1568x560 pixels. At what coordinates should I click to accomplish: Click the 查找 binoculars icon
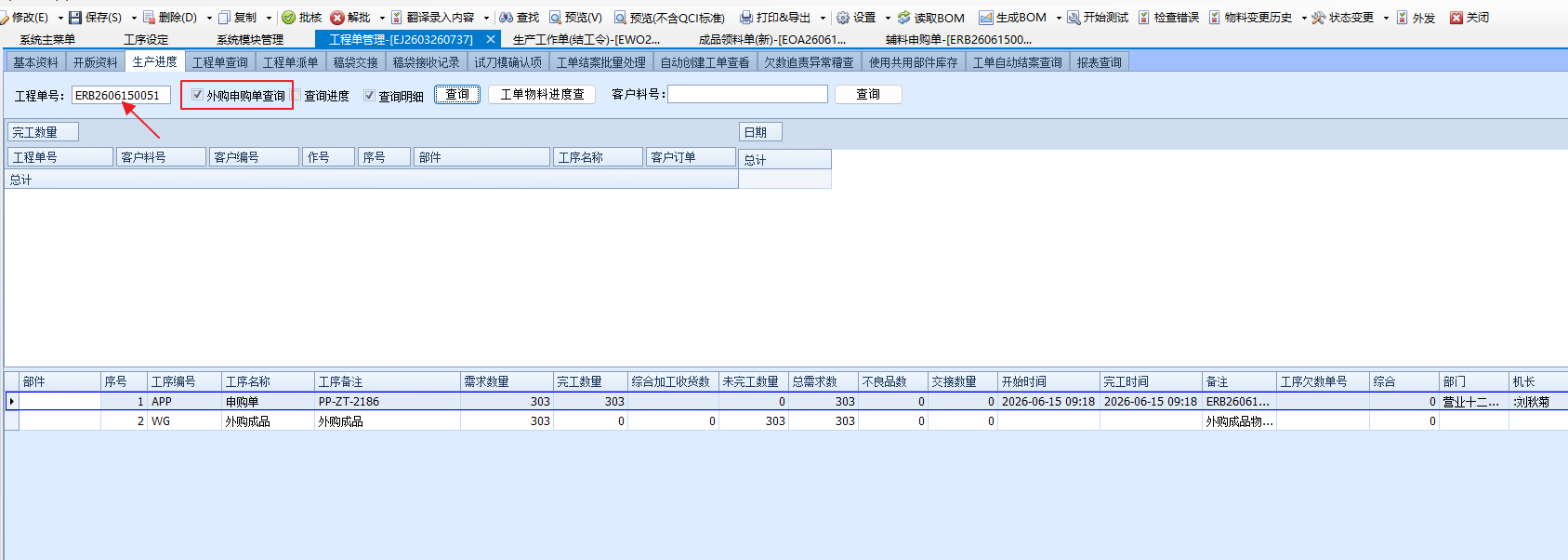pos(506,18)
